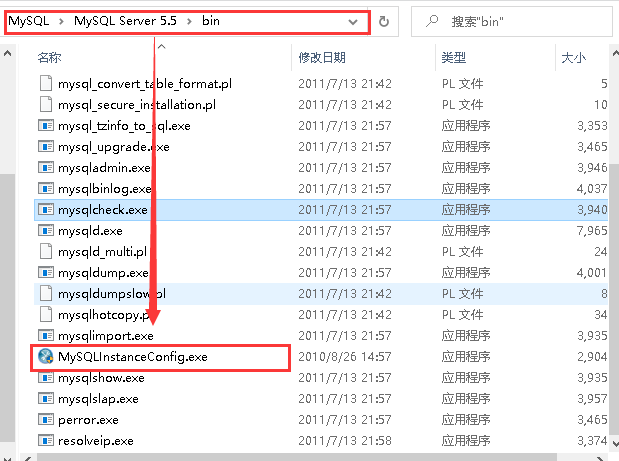Screen dimensions: 619x461
Task: Click the mysqld_multi.pl file icon
Action: click(46, 251)
